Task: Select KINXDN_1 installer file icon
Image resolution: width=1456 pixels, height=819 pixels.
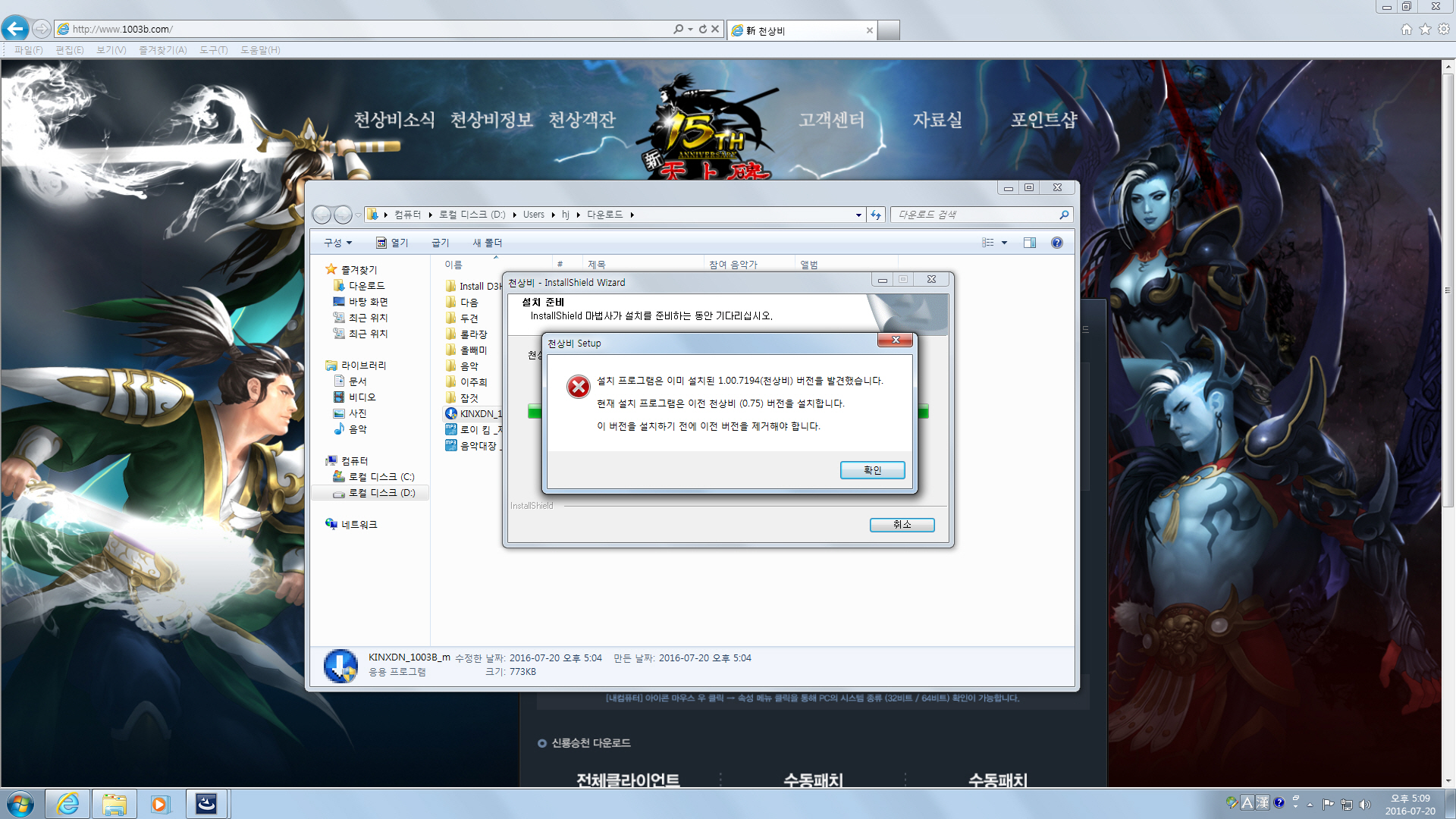Action: 451,413
